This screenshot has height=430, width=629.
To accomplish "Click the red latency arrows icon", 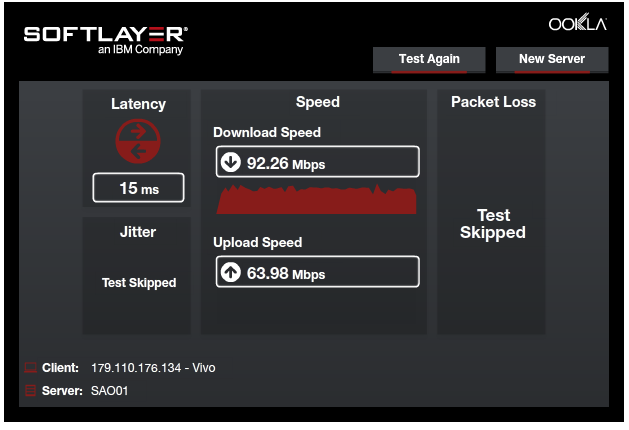I will (x=138, y=141).
